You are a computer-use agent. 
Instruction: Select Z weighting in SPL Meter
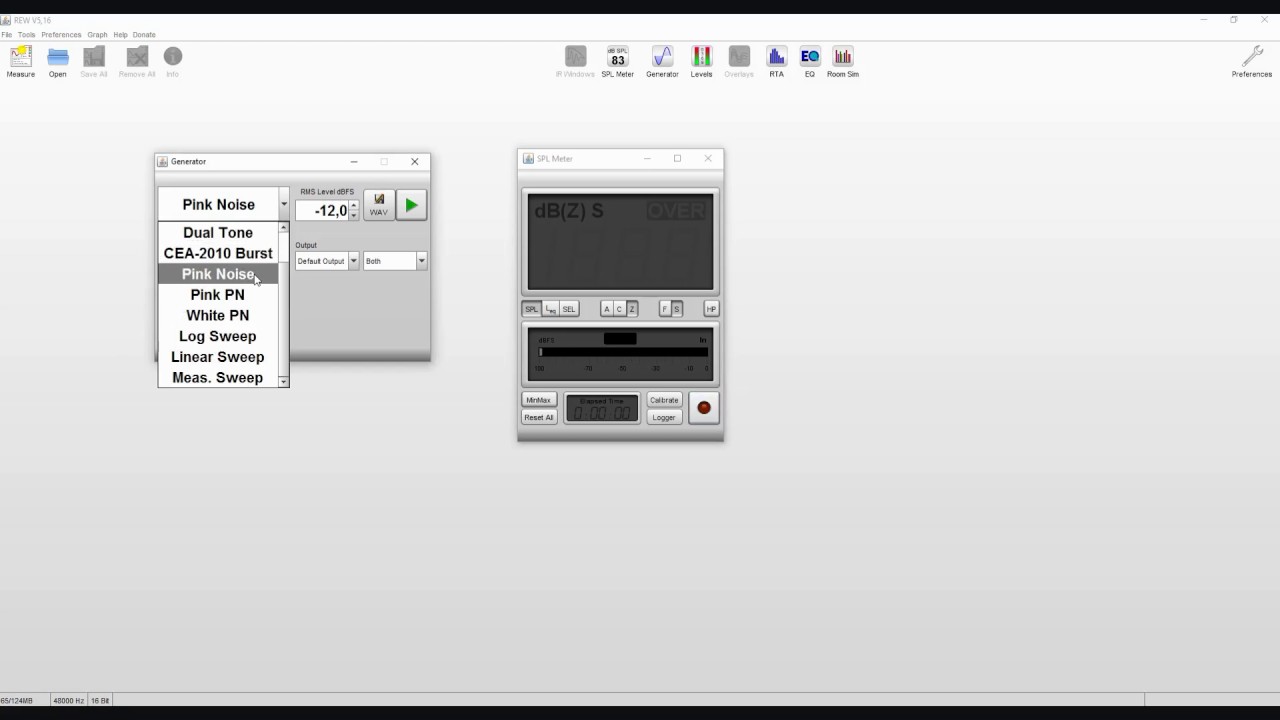click(x=632, y=309)
